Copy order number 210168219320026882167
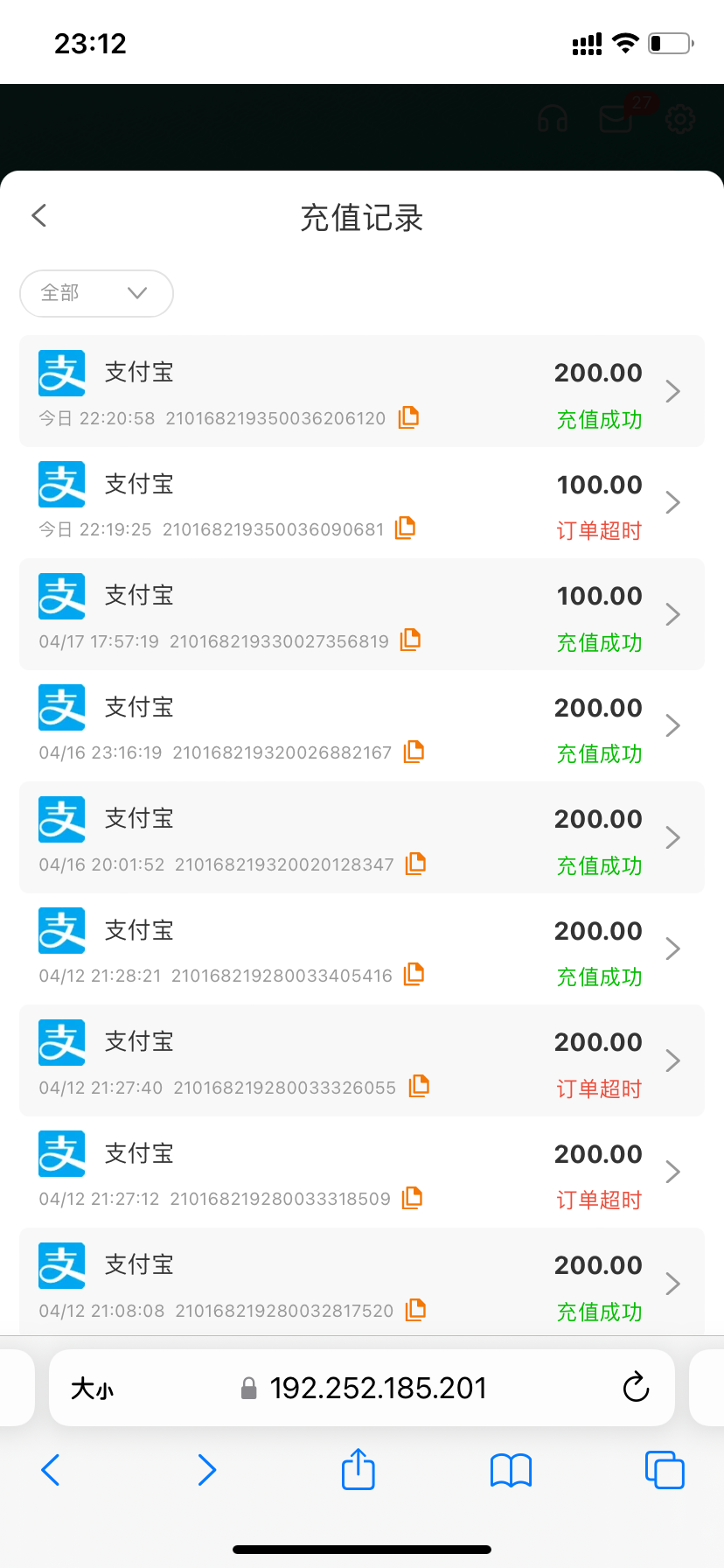Viewport: 724px width, 1568px height. point(414,752)
